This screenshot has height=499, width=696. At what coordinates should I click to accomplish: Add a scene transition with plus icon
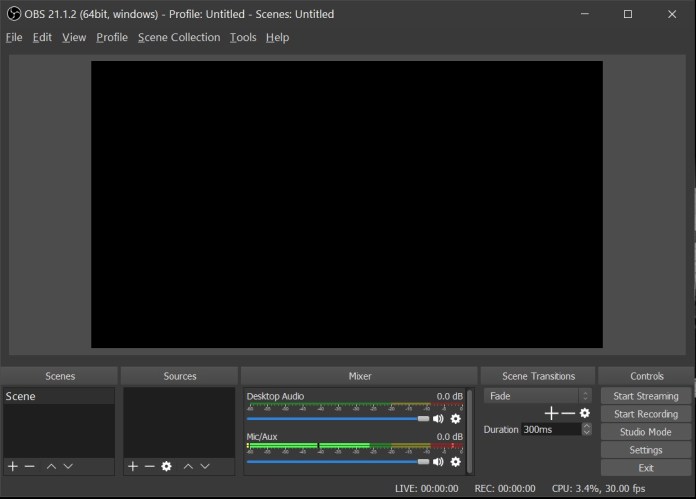point(551,413)
